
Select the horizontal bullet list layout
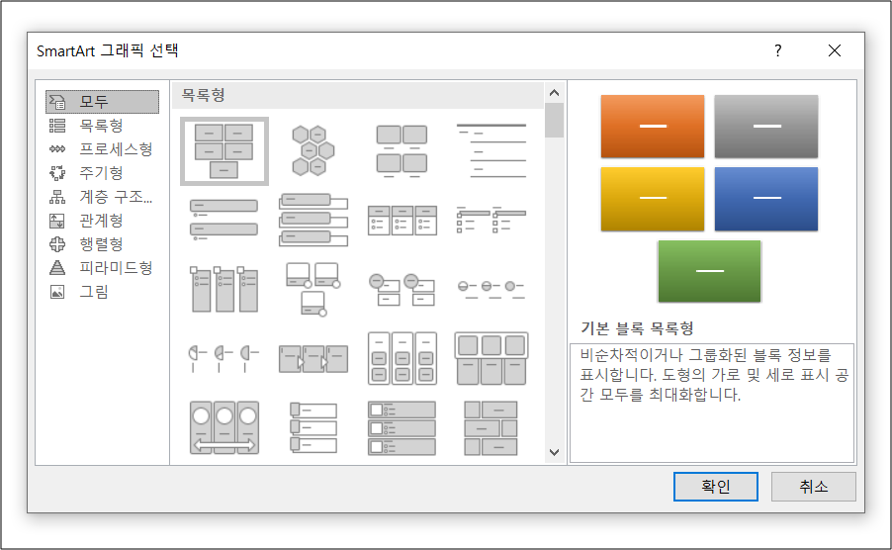[x=402, y=221]
